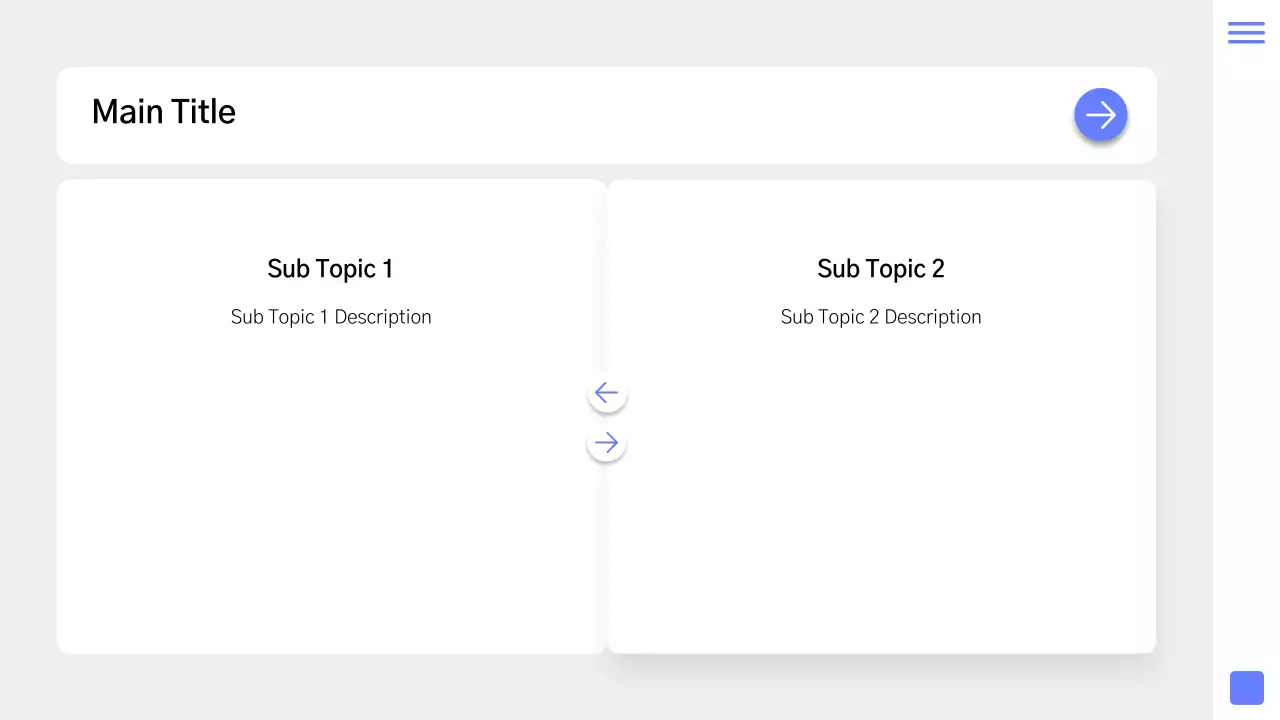
Task: Click the empty middle of the right sidebar
Action: [1246, 360]
